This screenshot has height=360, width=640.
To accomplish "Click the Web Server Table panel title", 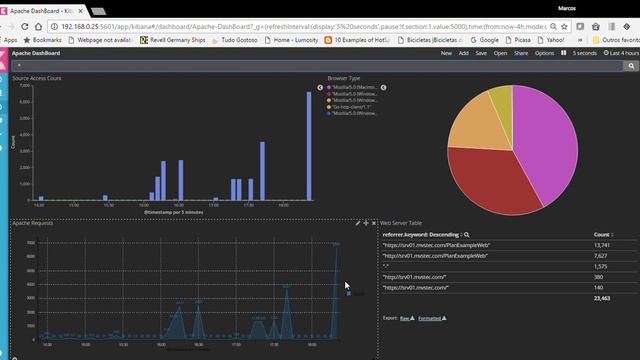I will point(401,223).
